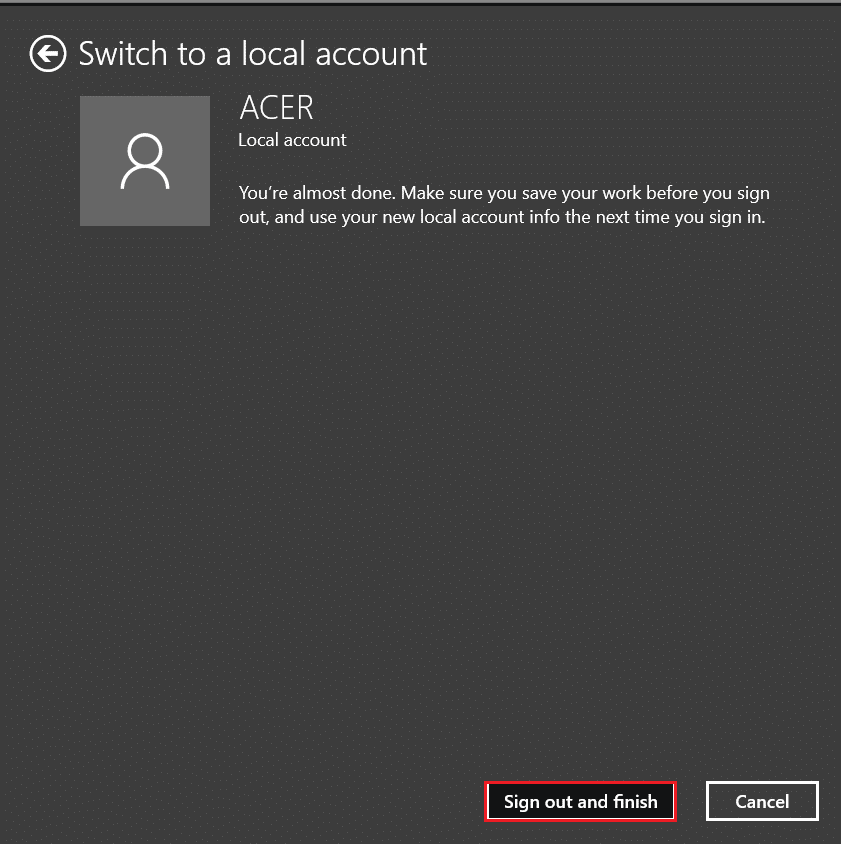Click the 'Switch to a local account' heading

(252, 54)
